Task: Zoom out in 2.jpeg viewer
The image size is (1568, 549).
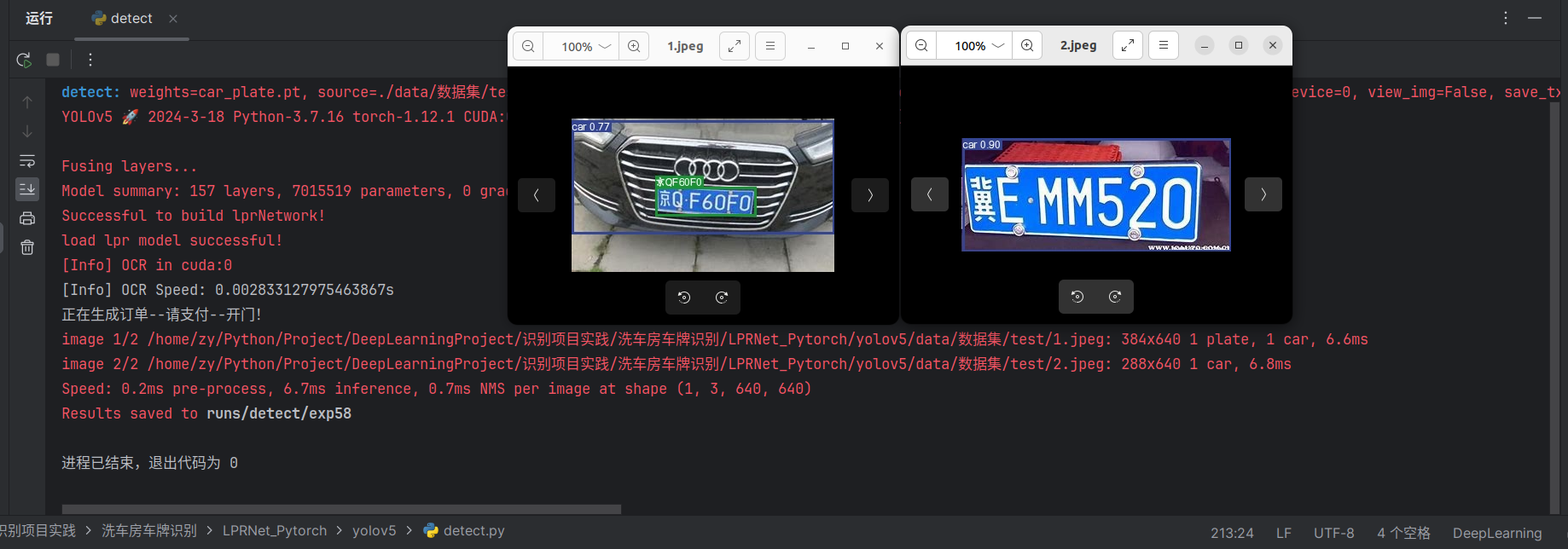Action: click(x=921, y=46)
